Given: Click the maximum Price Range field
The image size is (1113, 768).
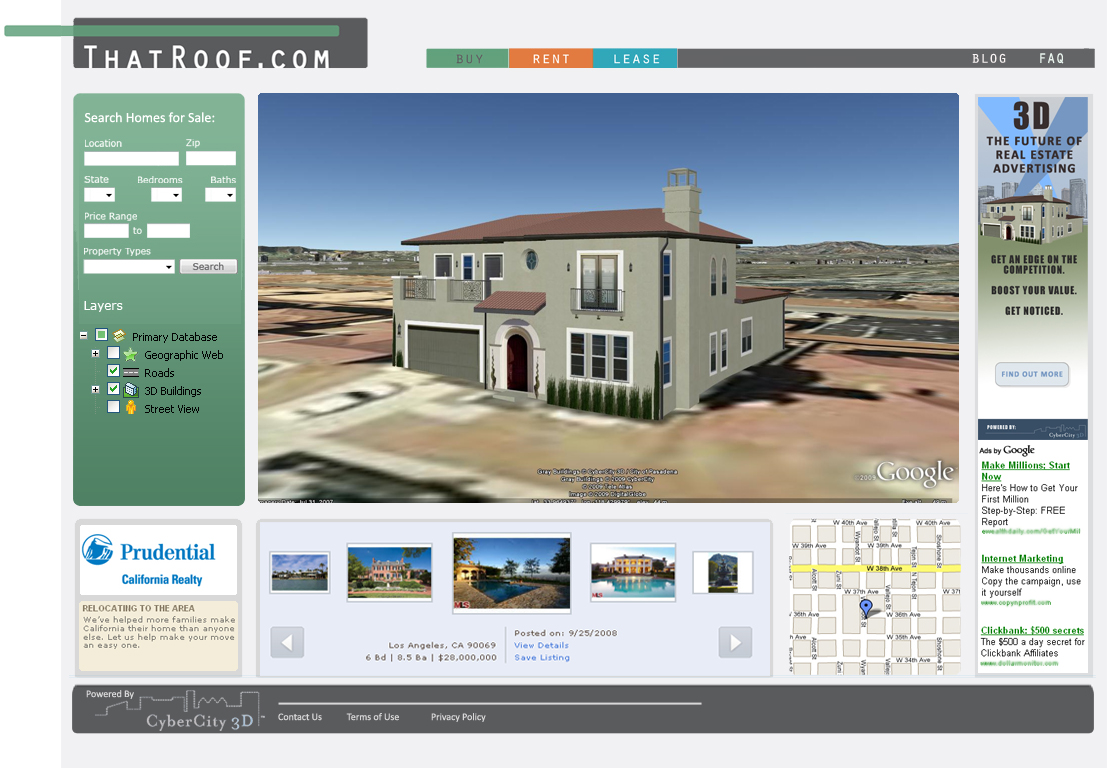Looking at the screenshot, I should 168,231.
